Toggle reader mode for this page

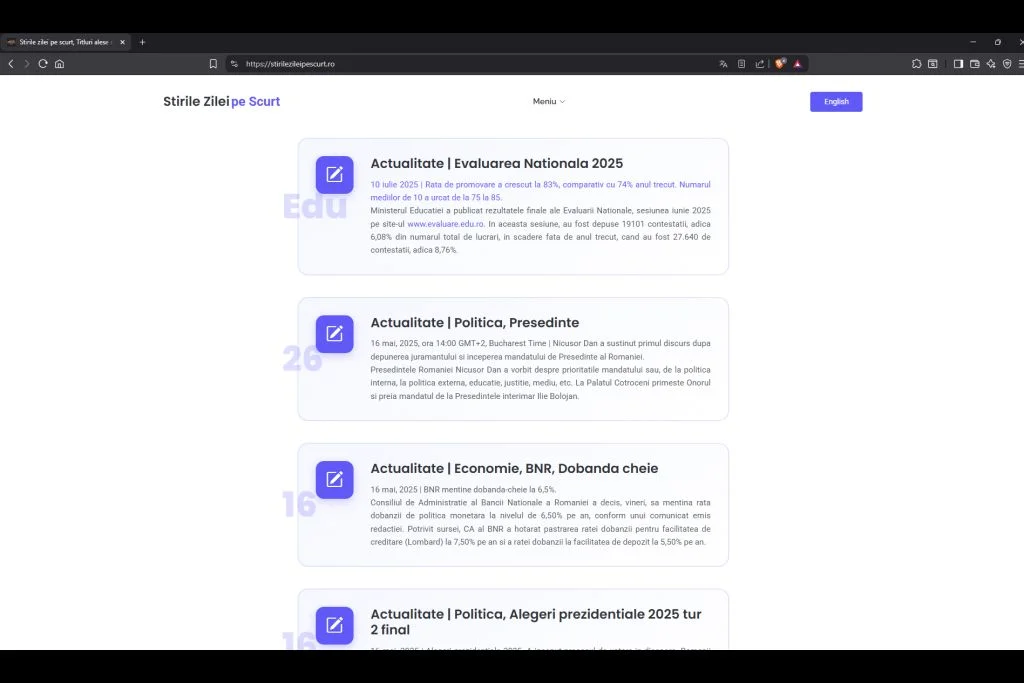coord(741,64)
